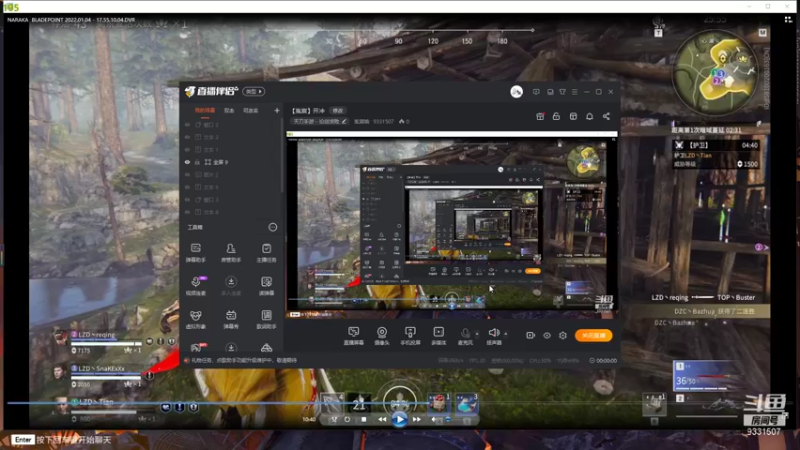Switch to the second scene tab
Viewport: 800px width, 450px height.
click(229, 110)
